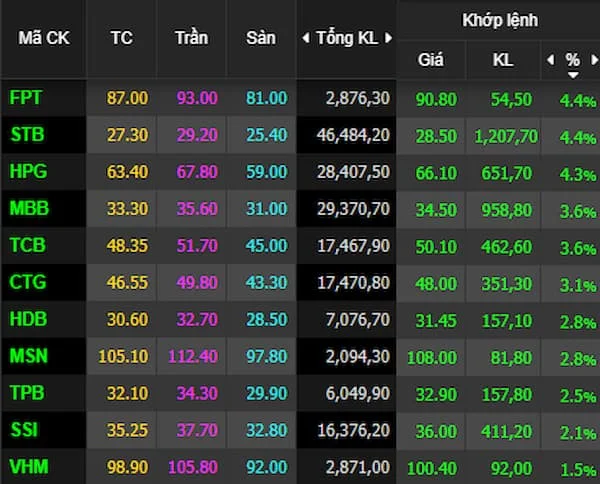Viewport: 600px width, 484px height.
Task: Select STB total volume 46,484,20
Action: (353, 135)
